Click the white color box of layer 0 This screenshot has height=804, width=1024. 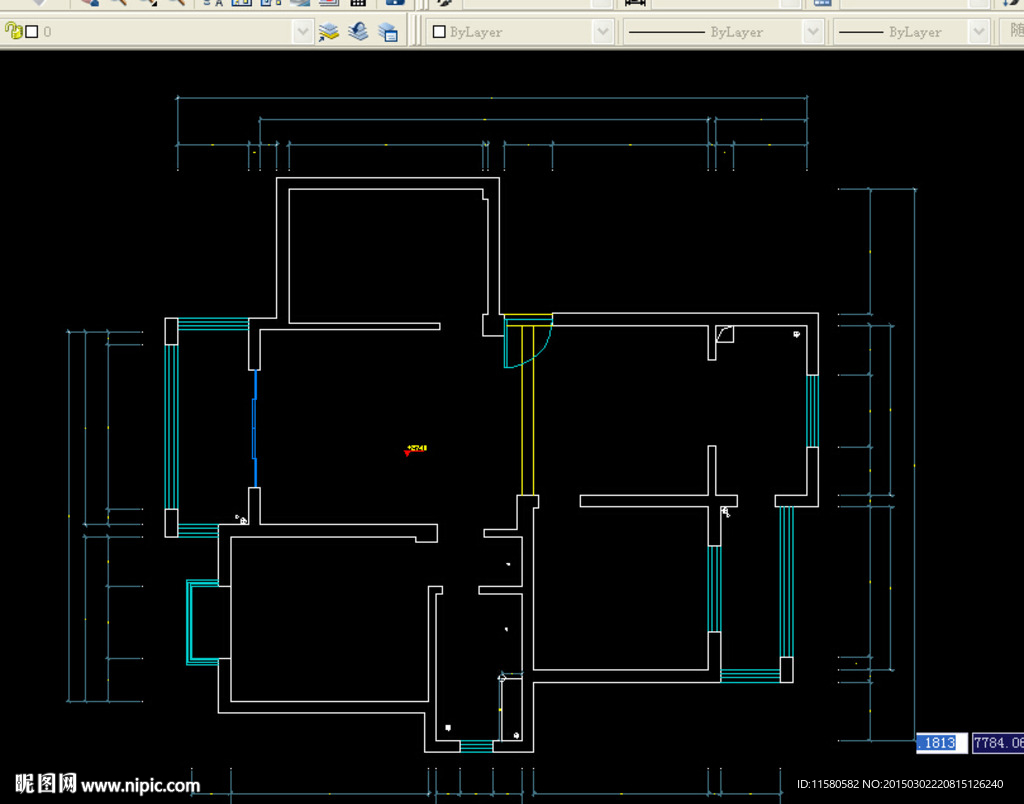coord(32,32)
